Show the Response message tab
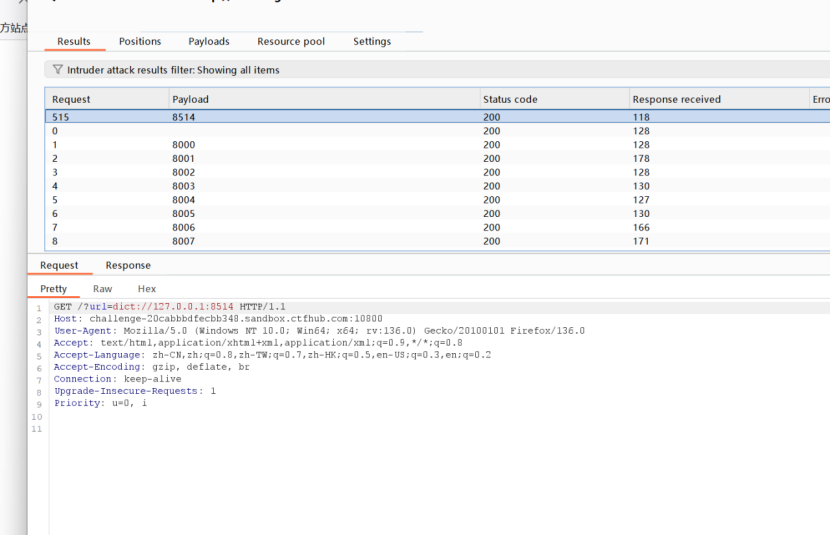 (x=128, y=265)
